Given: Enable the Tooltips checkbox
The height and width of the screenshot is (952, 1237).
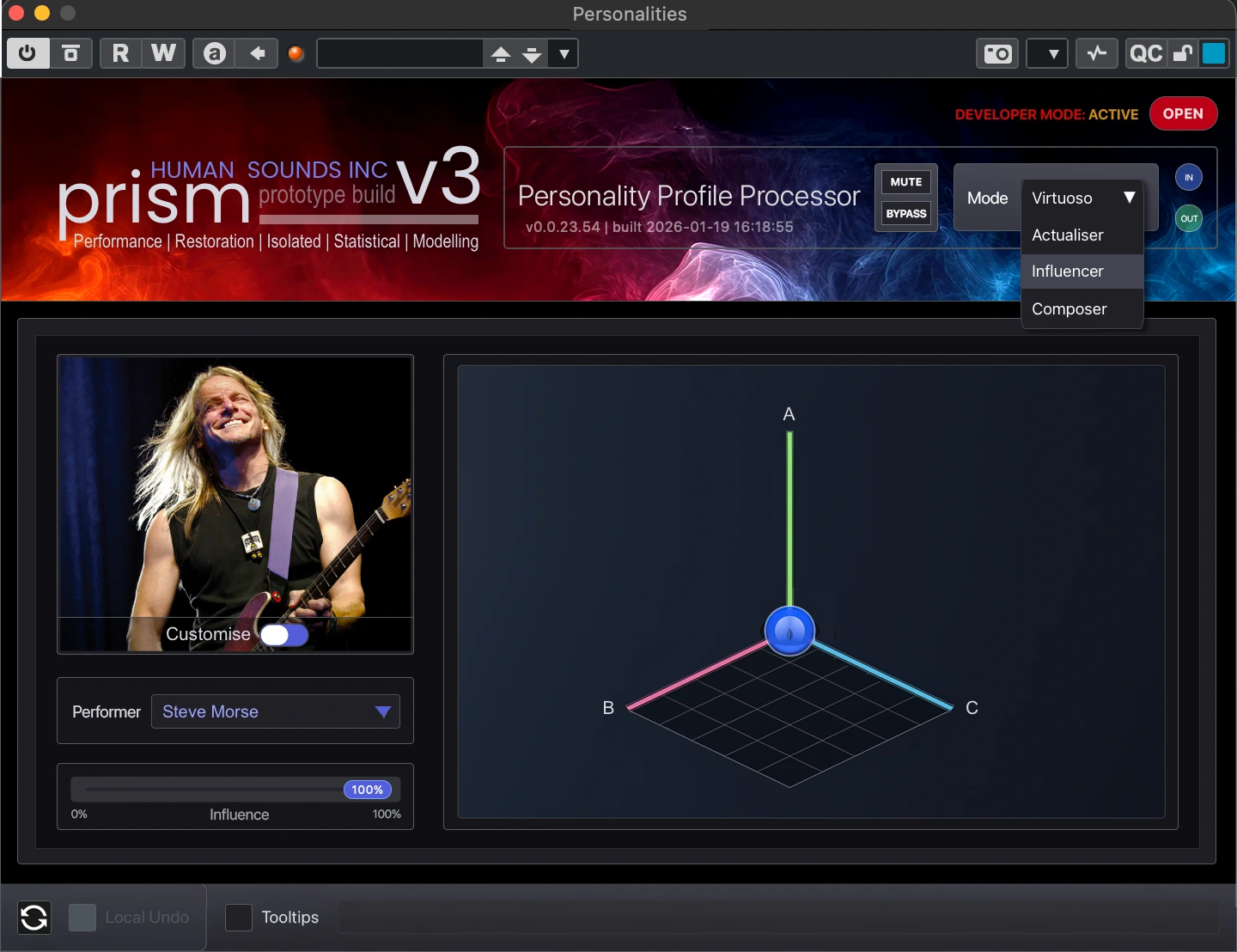Looking at the screenshot, I should pyautogui.click(x=239, y=918).
